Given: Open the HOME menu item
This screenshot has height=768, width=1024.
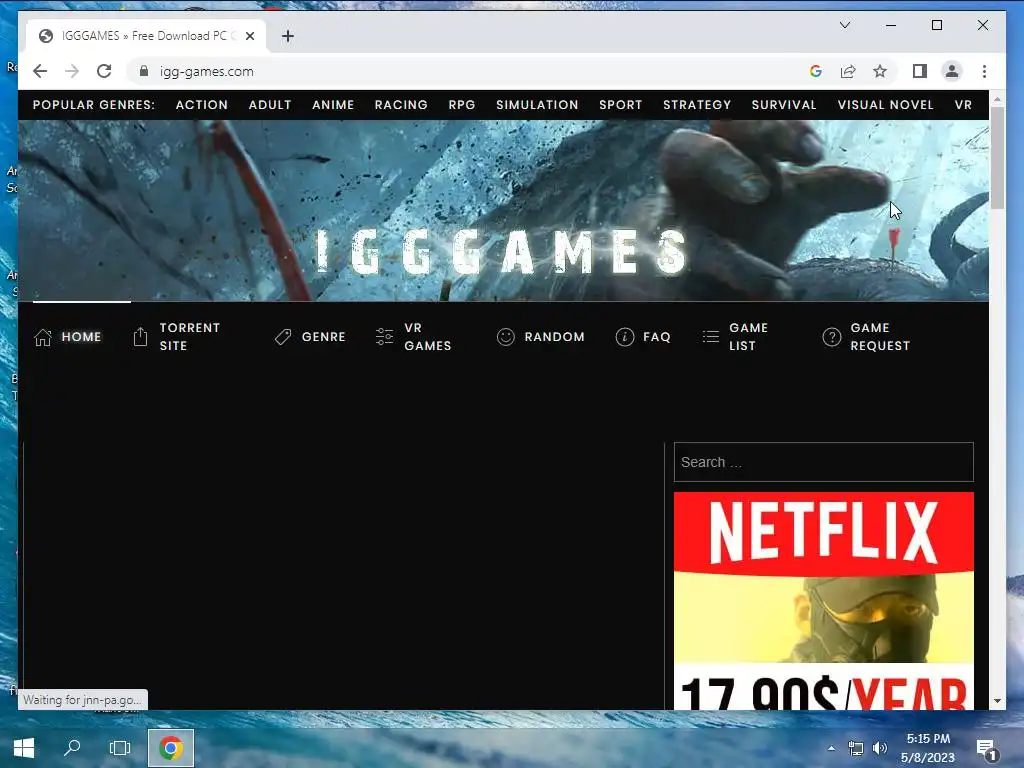Looking at the screenshot, I should 82,337.
